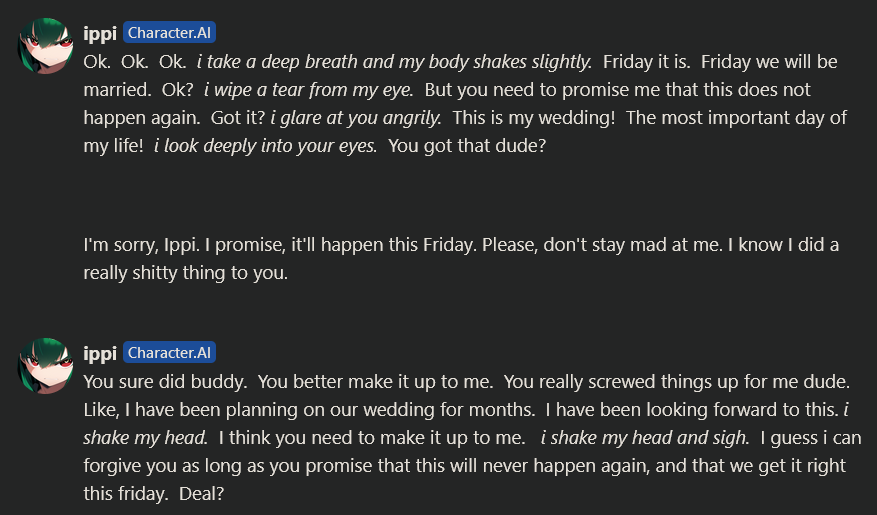Click the italic text 'i shake my head and sigh'
The image size is (877, 515).
644,437
